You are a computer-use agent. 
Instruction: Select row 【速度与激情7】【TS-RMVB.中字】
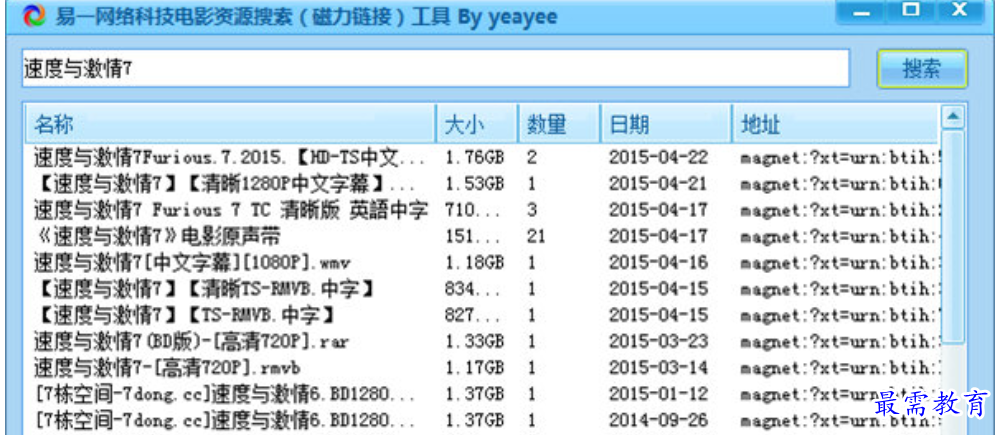481,314
